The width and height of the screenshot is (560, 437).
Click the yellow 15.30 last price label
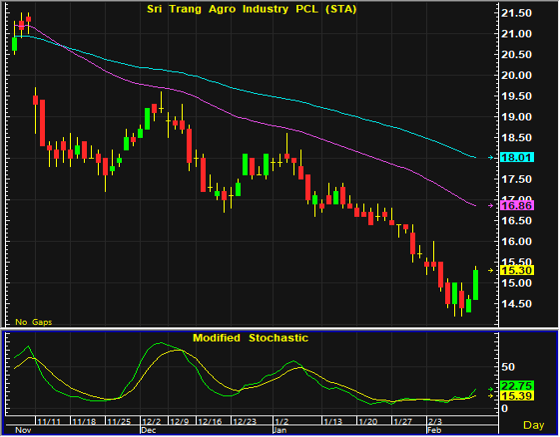click(517, 270)
